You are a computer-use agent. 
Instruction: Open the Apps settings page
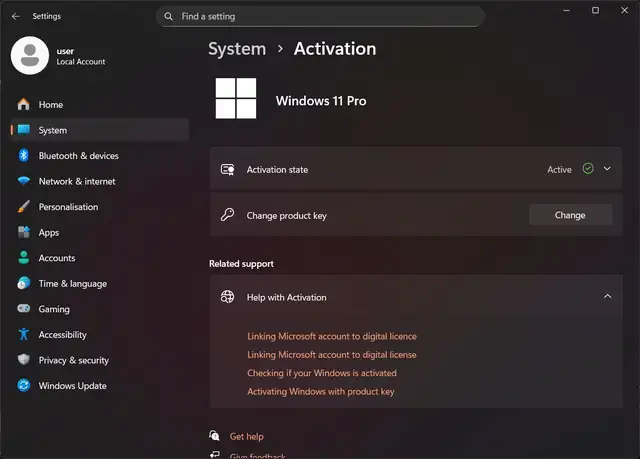(100, 232)
